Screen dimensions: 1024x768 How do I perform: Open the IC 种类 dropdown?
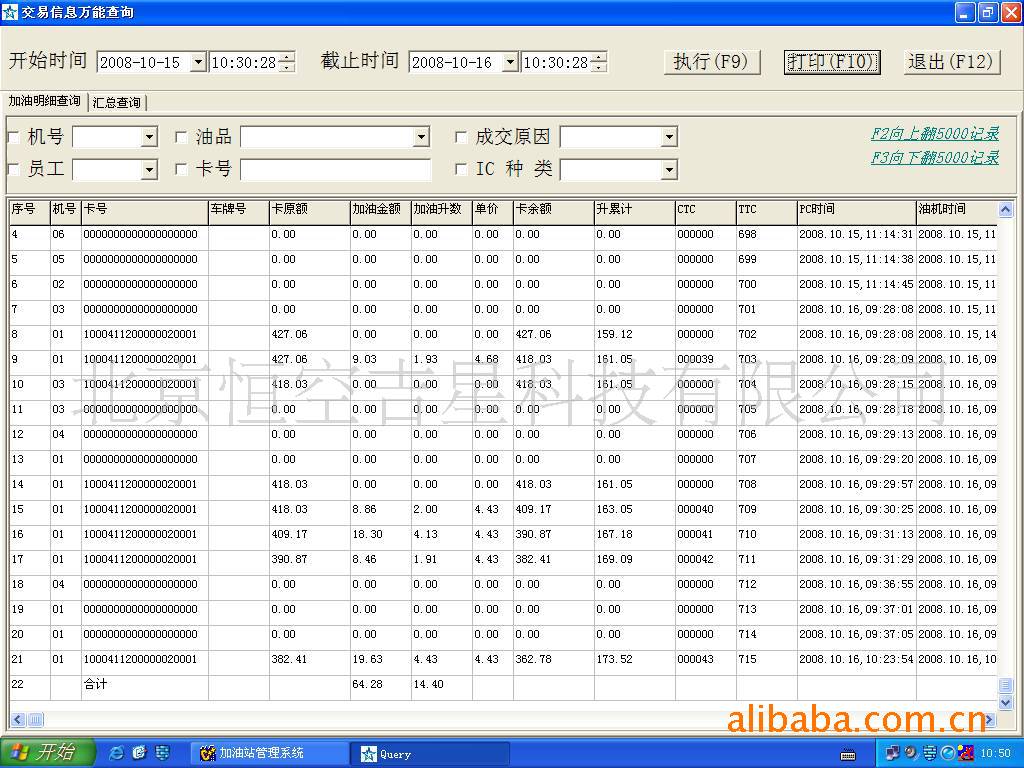click(x=669, y=170)
